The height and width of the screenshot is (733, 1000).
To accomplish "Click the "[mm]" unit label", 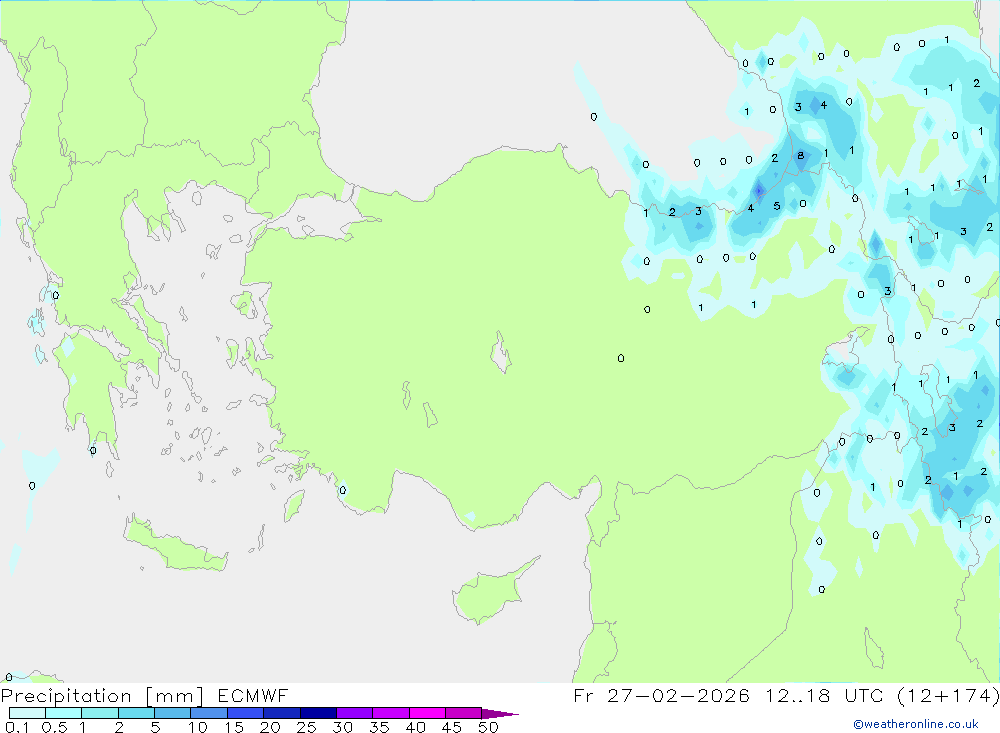I will coord(175,696).
